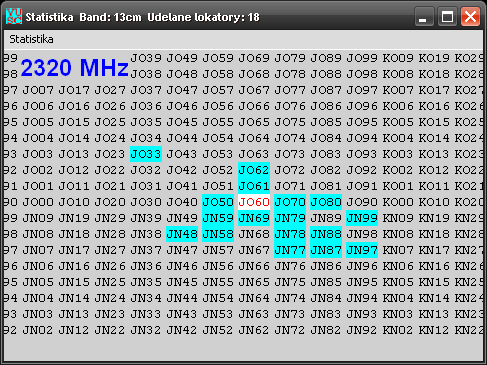Click locator cell KO09
Screen dimensions: 487x365
tap(398, 58)
